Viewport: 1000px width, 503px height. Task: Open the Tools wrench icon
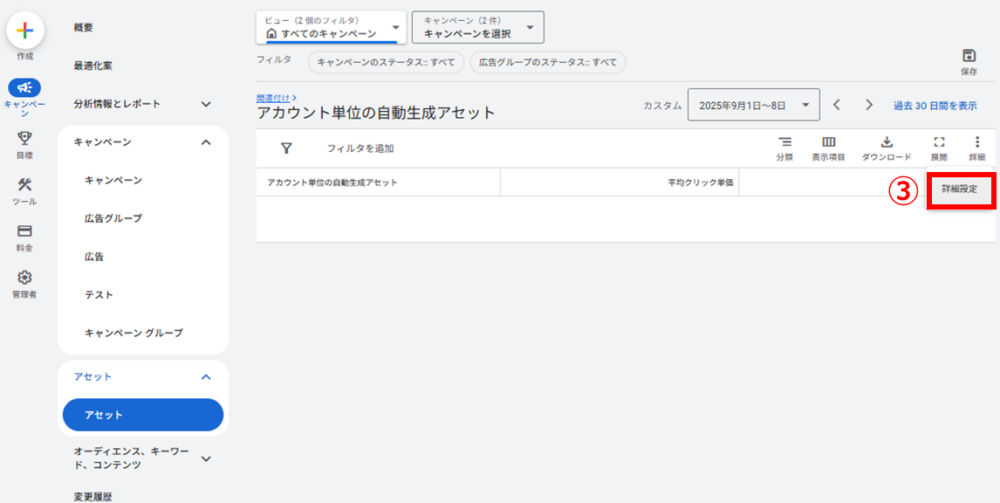(25, 186)
